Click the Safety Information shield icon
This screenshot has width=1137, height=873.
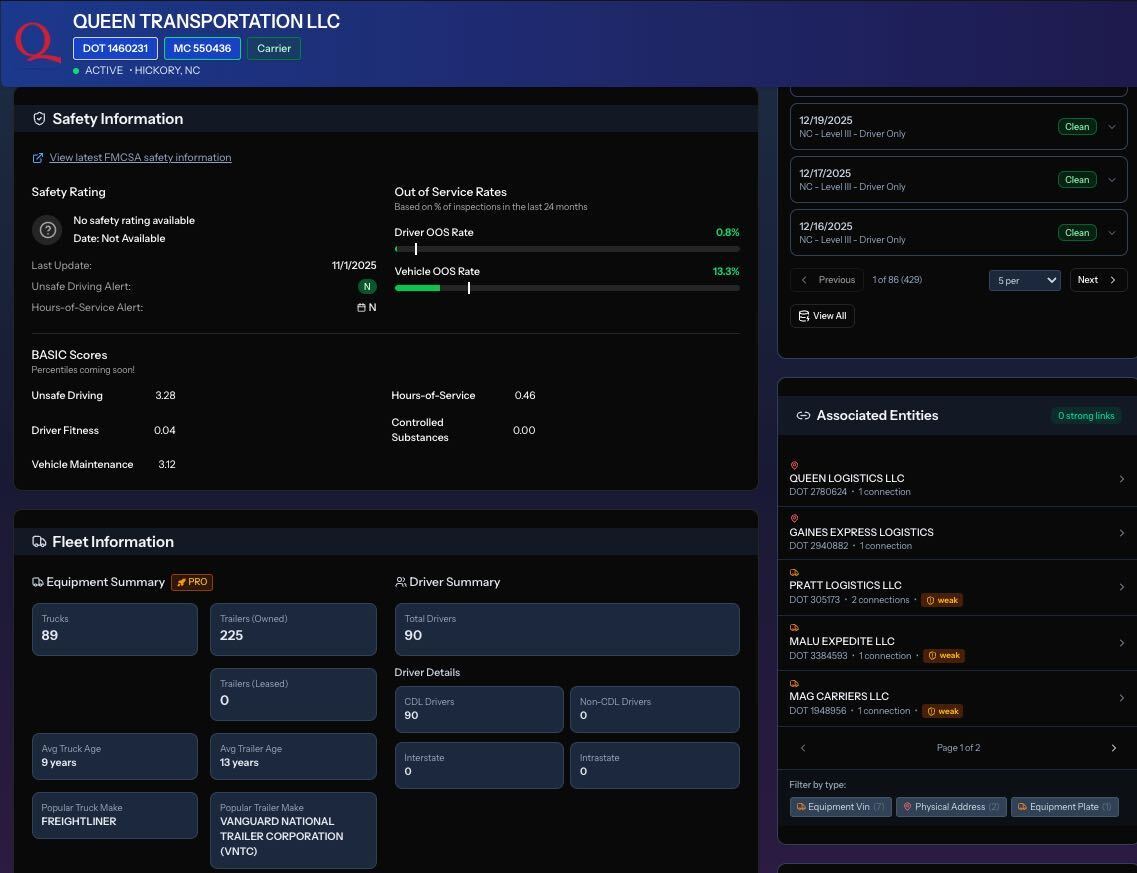click(x=39, y=119)
